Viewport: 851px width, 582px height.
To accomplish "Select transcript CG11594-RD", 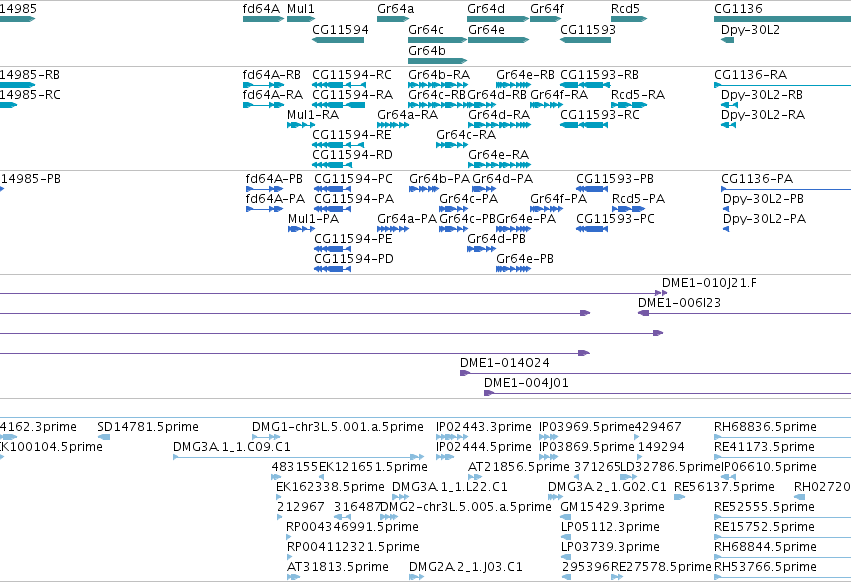I will pos(331,165).
